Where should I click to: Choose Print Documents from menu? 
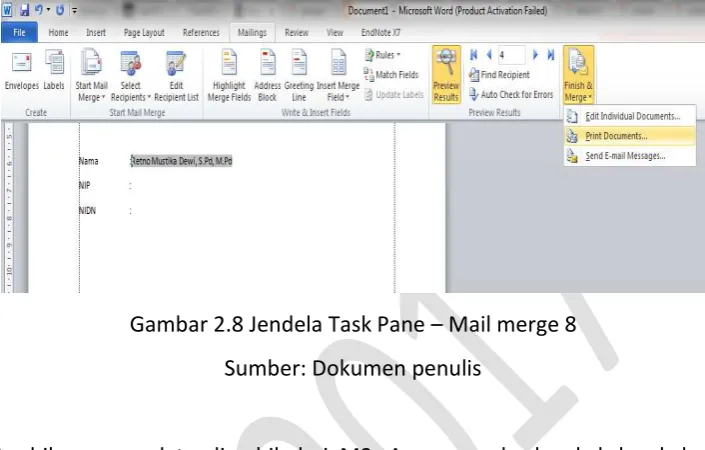tap(629, 136)
